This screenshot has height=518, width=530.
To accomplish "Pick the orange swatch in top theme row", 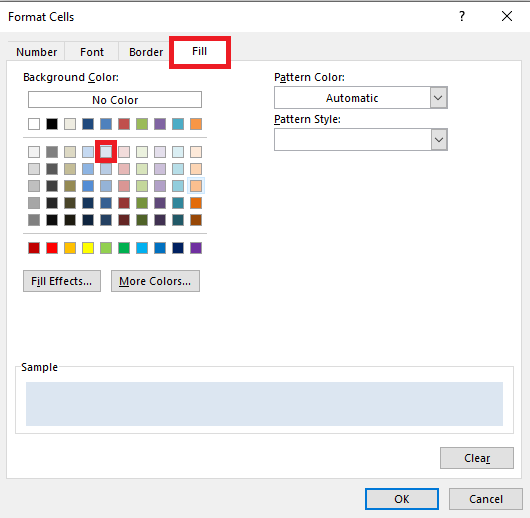I will [196, 124].
